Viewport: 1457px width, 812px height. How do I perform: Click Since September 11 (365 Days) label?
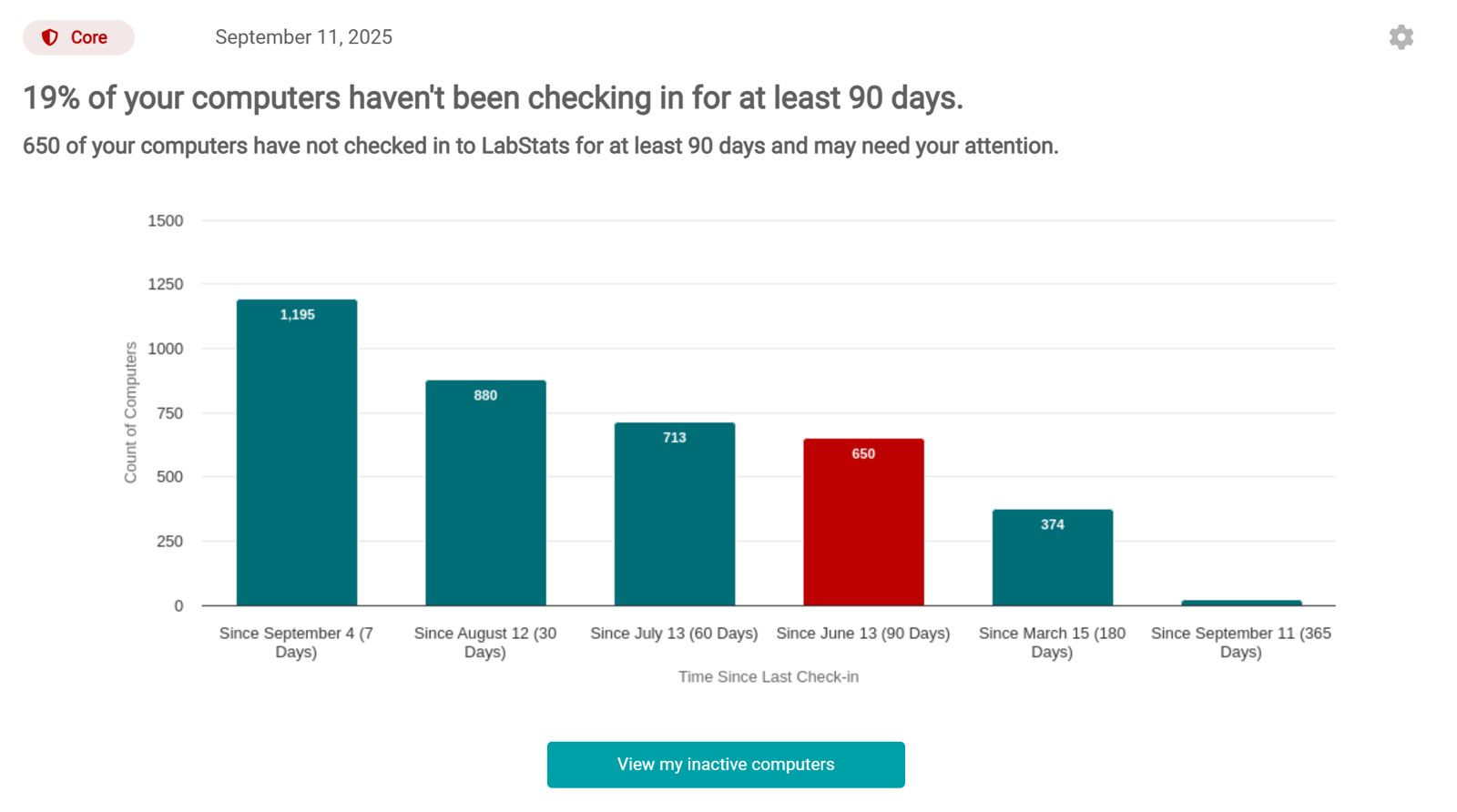[1240, 643]
